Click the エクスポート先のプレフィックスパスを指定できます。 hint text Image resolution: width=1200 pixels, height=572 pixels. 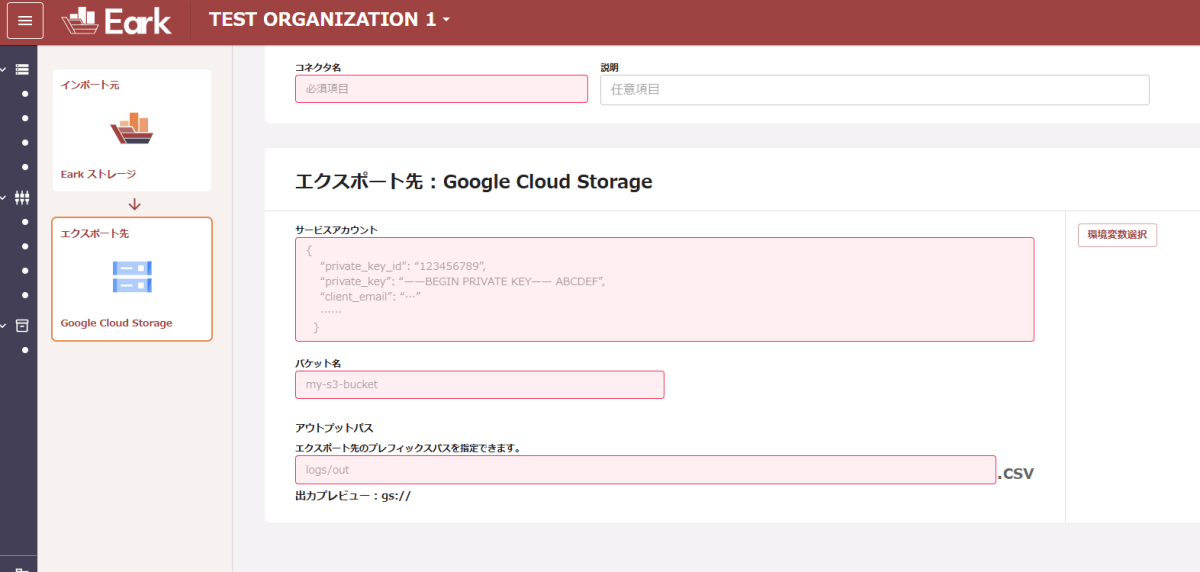tap(408, 448)
